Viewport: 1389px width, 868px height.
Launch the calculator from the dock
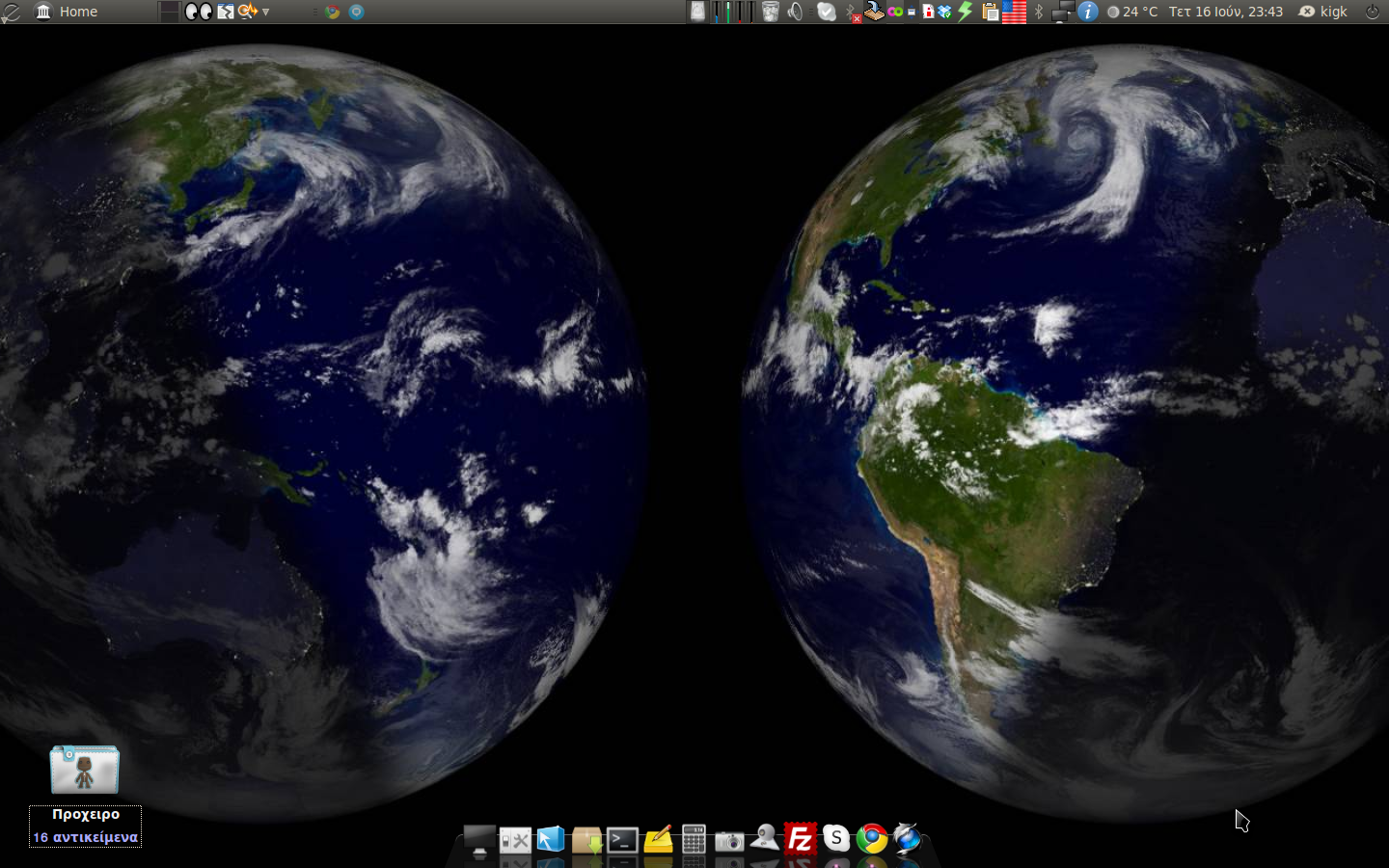coord(694,839)
